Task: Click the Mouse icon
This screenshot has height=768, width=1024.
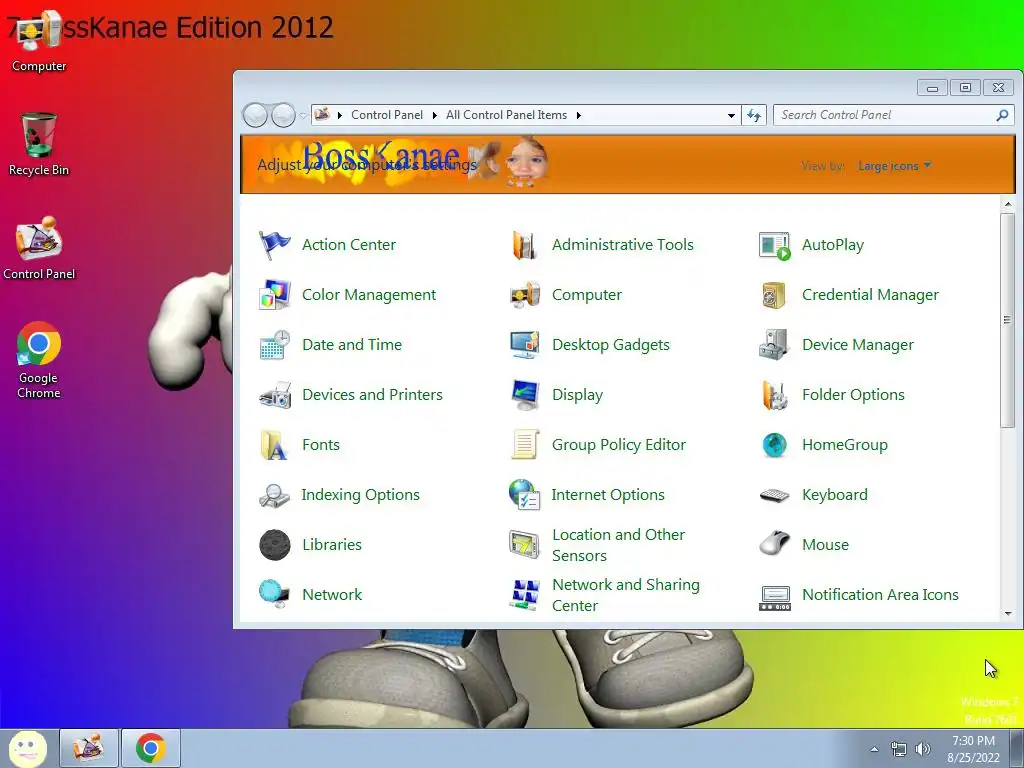Action: point(775,543)
